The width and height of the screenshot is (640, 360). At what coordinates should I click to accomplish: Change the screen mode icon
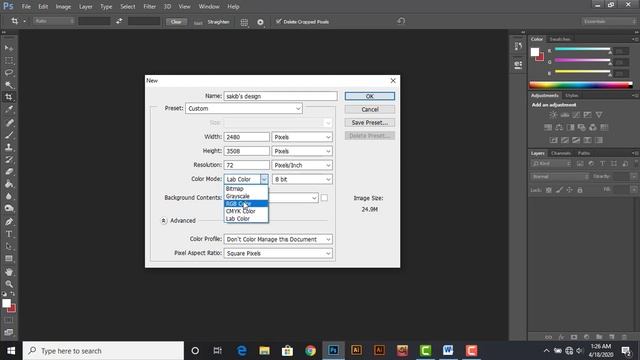[9, 332]
